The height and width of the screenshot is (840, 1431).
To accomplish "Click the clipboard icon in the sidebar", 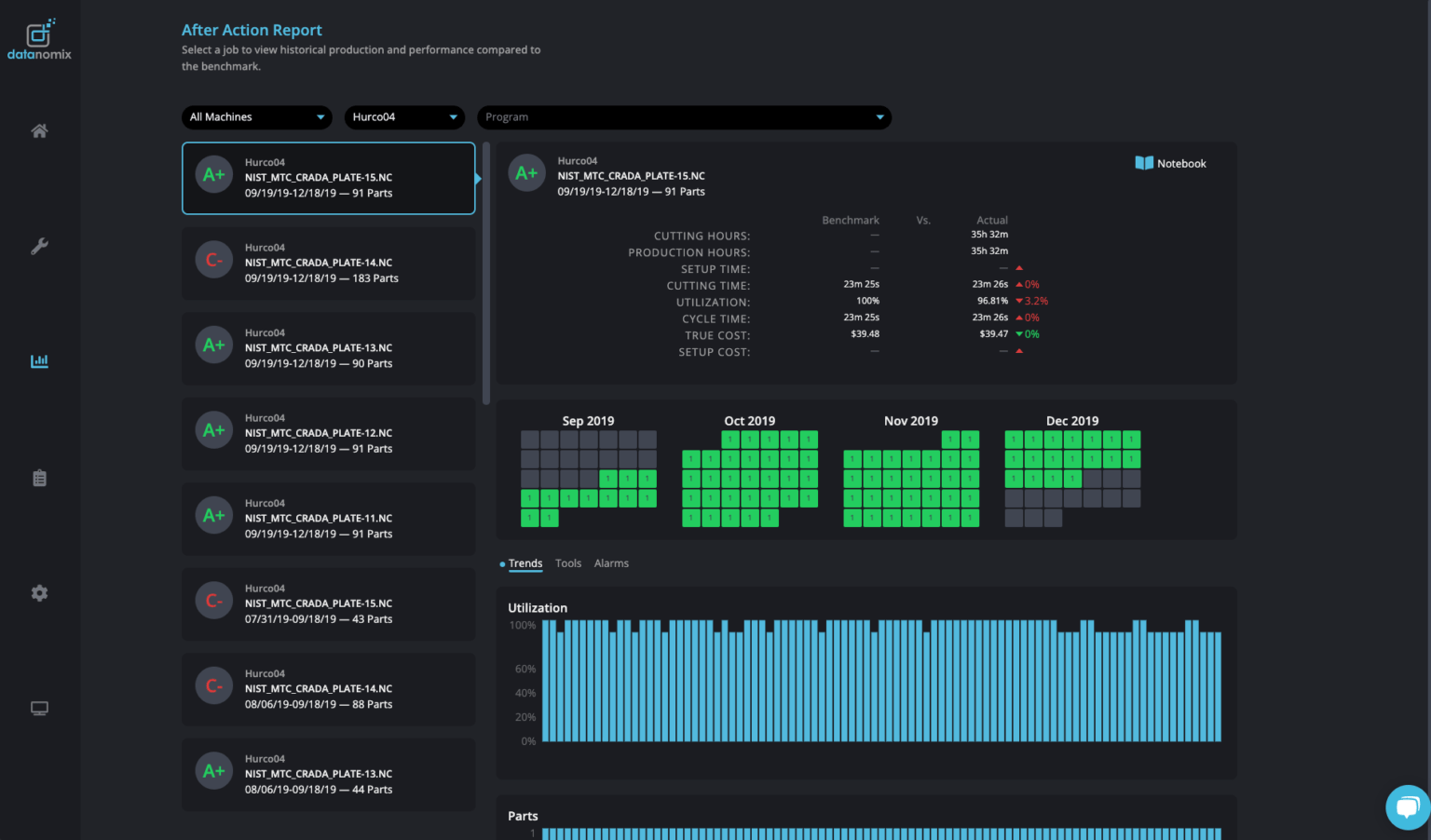I will [39, 477].
